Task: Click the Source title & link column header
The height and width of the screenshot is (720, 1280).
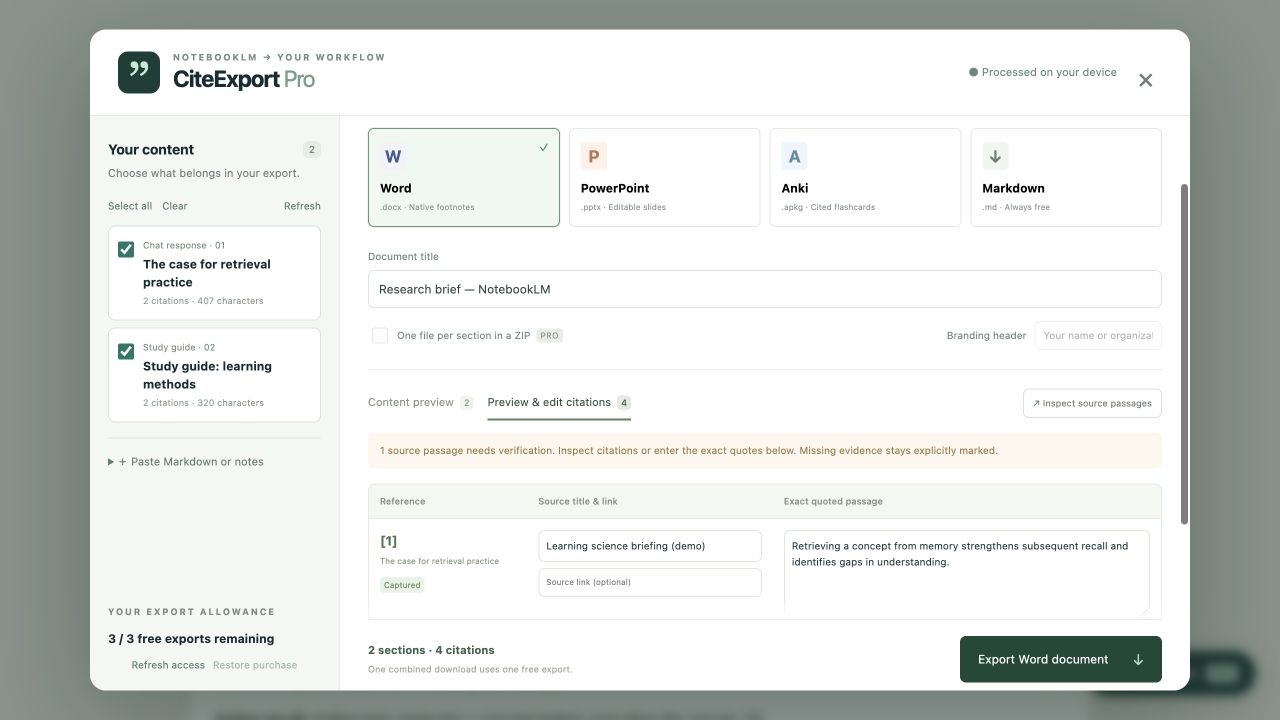Action: pos(578,501)
